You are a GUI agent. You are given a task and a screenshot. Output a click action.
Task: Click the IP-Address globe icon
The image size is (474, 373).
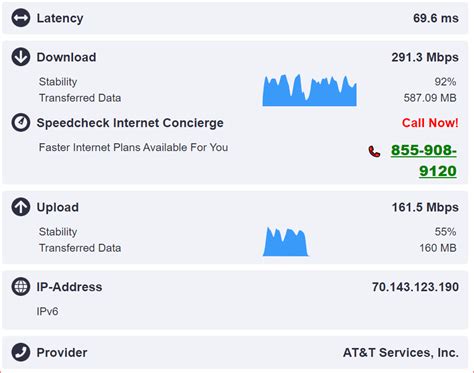tap(21, 287)
